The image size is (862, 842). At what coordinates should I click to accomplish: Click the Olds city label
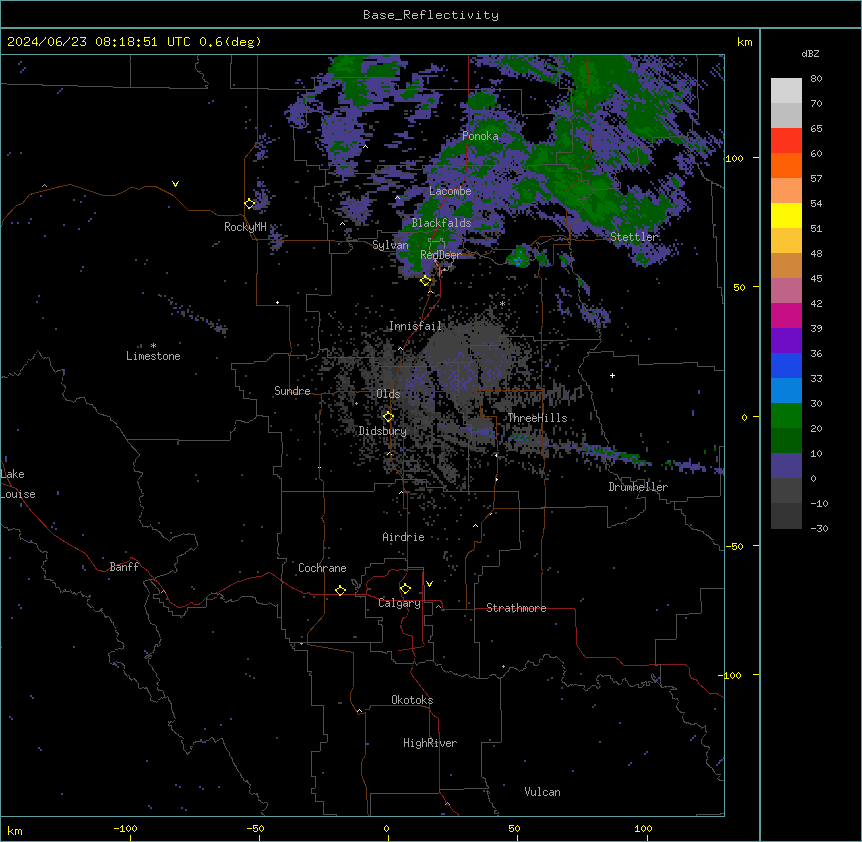pyautogui.click(x=388, y=394)
